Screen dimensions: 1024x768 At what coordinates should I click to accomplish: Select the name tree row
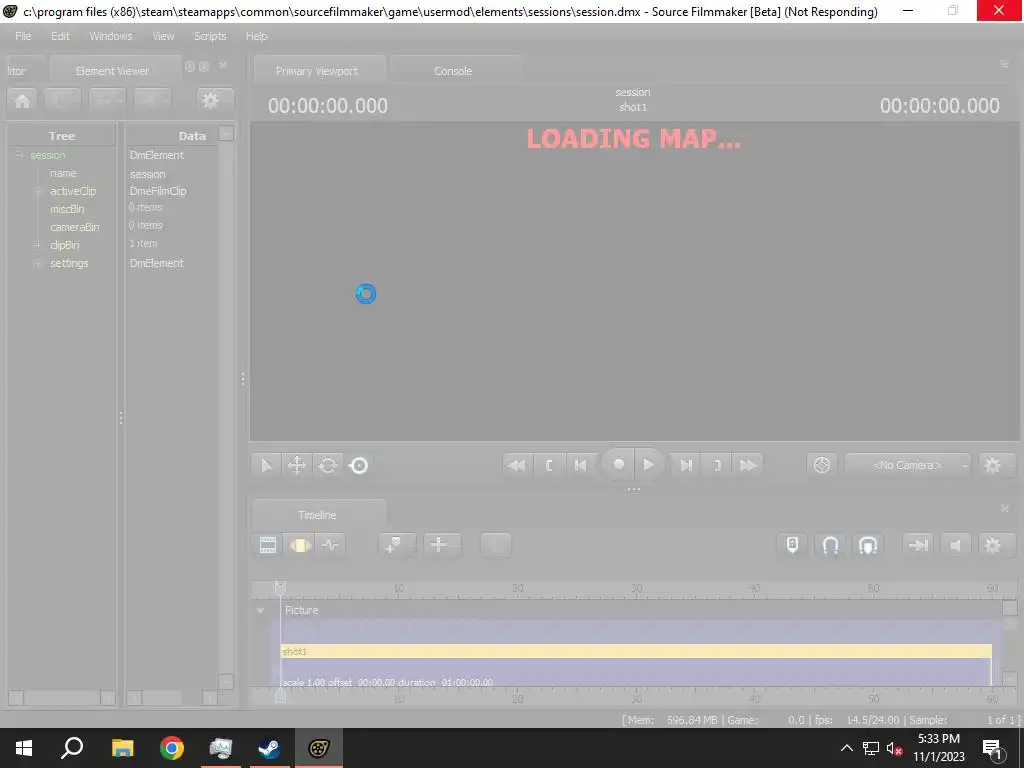(x=62, y=173)
